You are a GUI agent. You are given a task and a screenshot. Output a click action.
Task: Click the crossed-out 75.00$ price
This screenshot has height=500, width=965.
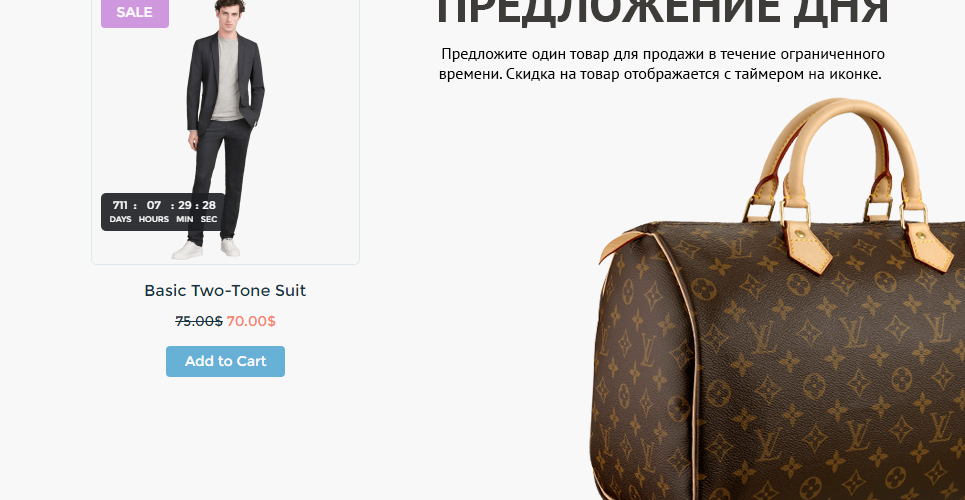199,321
